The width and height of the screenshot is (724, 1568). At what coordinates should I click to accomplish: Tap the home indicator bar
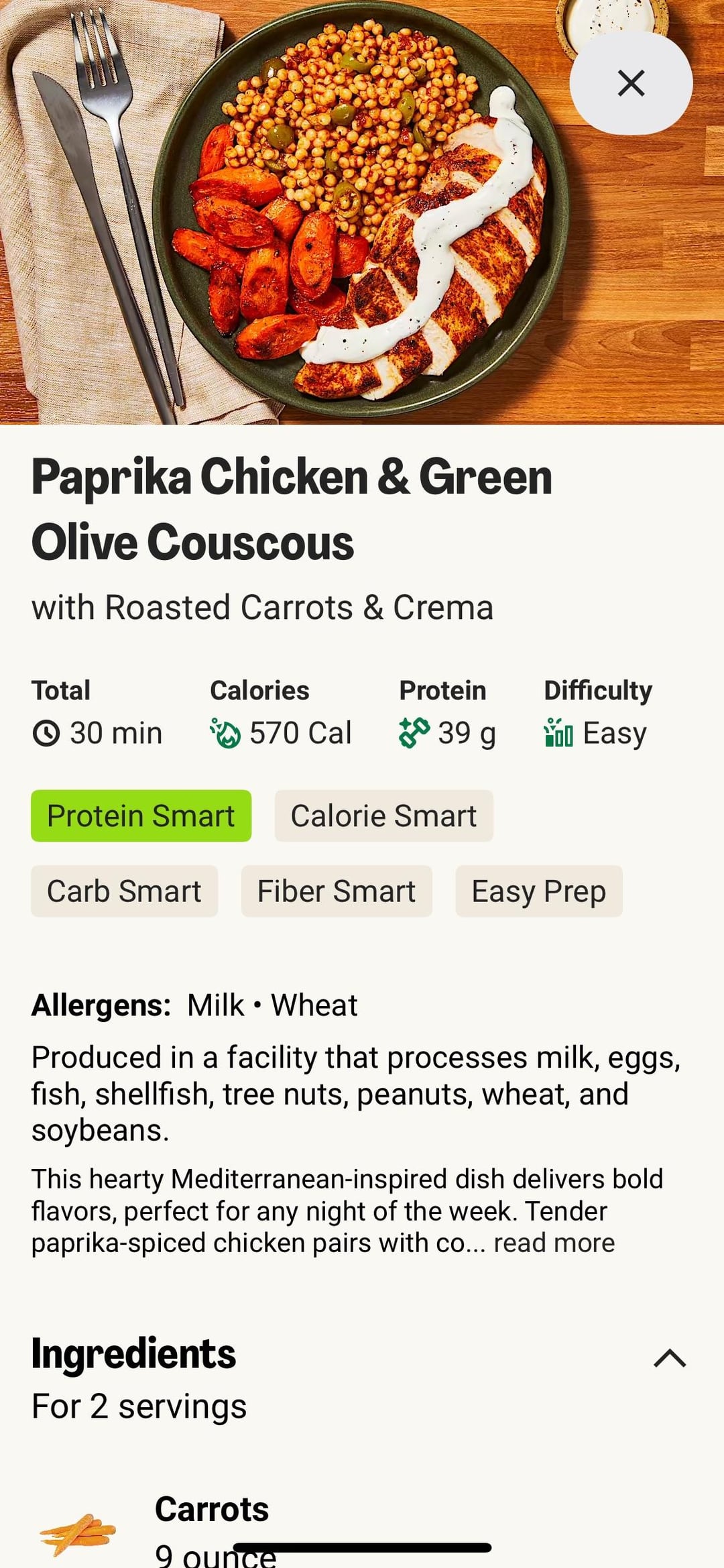362,1548
